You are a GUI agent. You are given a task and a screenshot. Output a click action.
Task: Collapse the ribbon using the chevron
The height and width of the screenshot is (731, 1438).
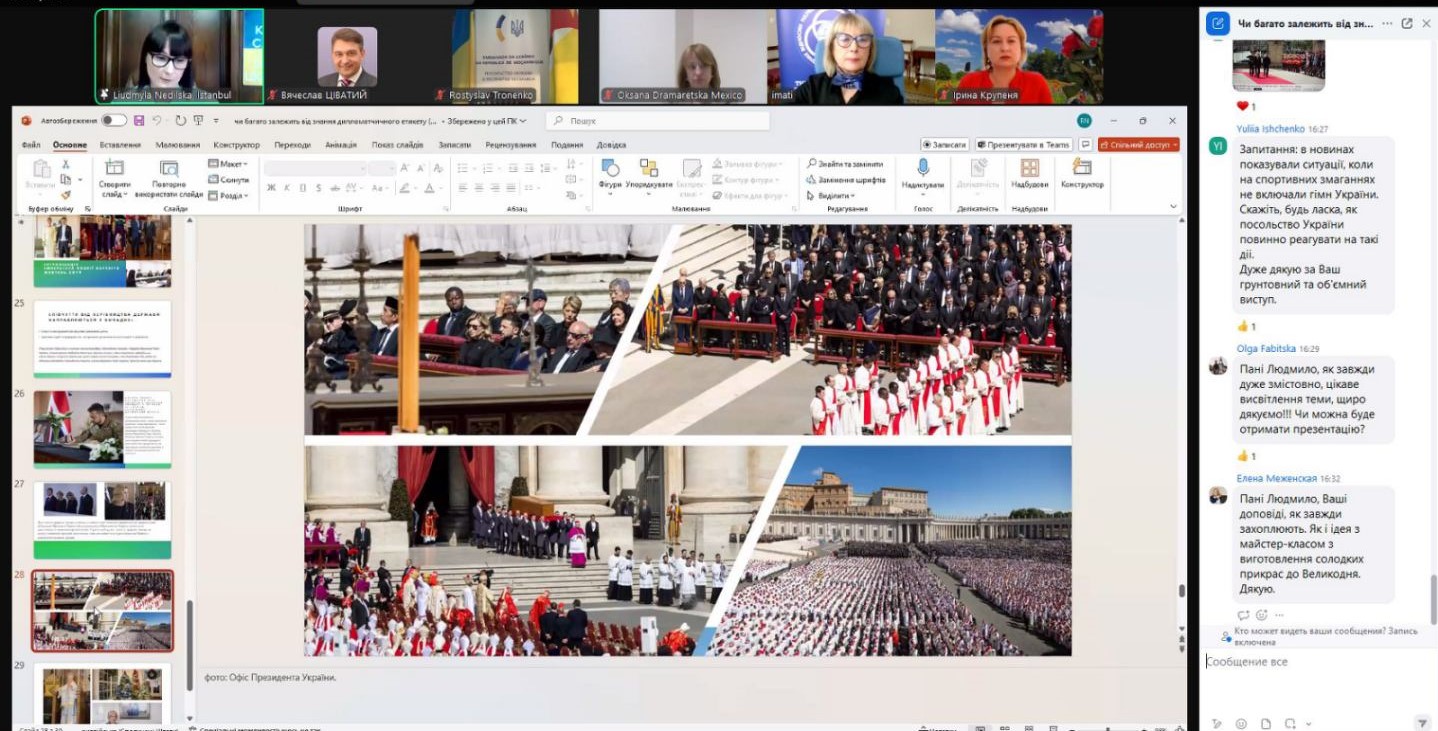1174,207
